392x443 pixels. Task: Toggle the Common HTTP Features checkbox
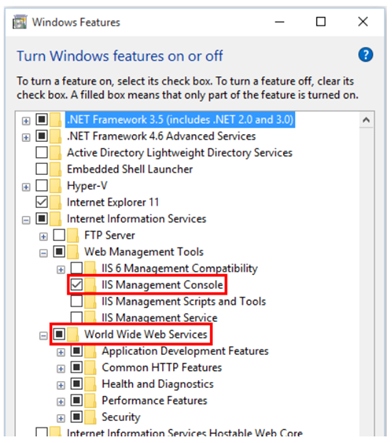point(76,367)
